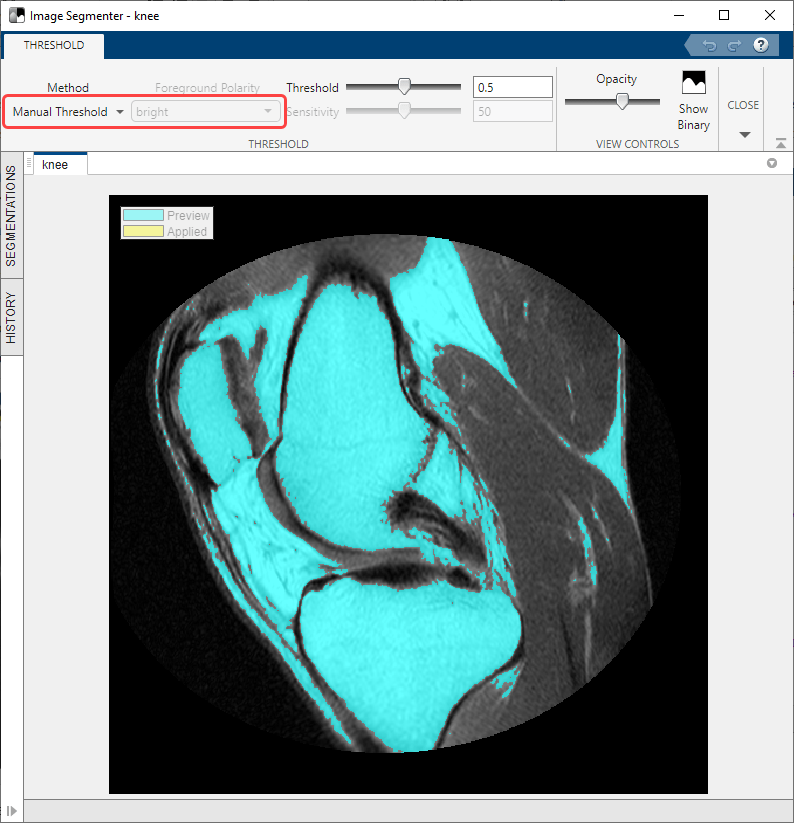
Task: Click the Opacity slider handle
Action: click(x=622, y=101)
